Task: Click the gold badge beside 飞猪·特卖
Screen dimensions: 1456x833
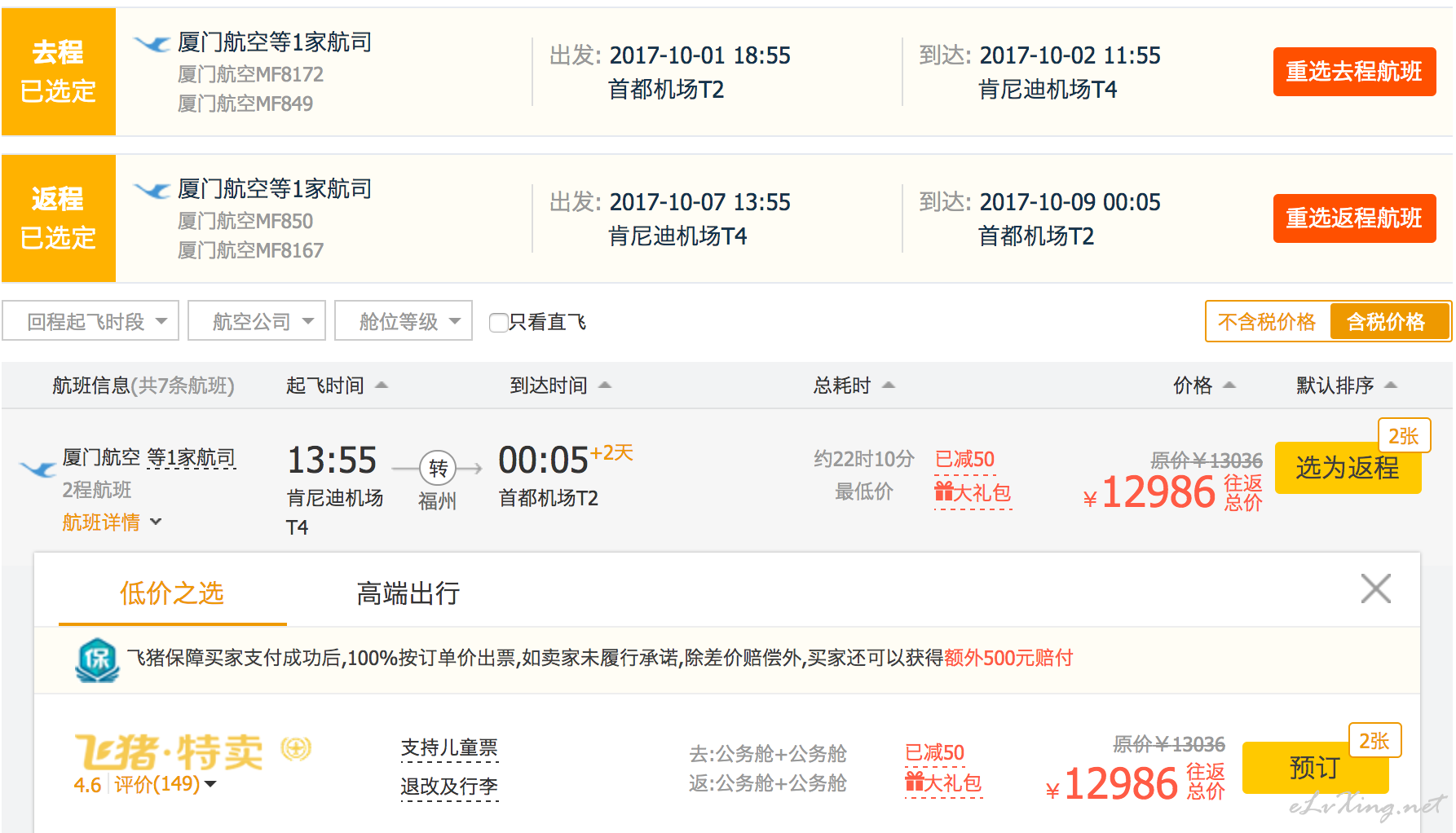Action: pos(296,748)
